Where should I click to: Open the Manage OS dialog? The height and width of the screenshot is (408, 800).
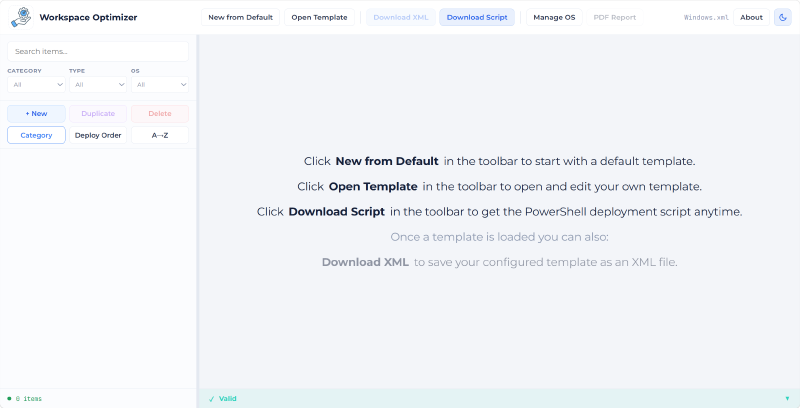pos(554,17)
